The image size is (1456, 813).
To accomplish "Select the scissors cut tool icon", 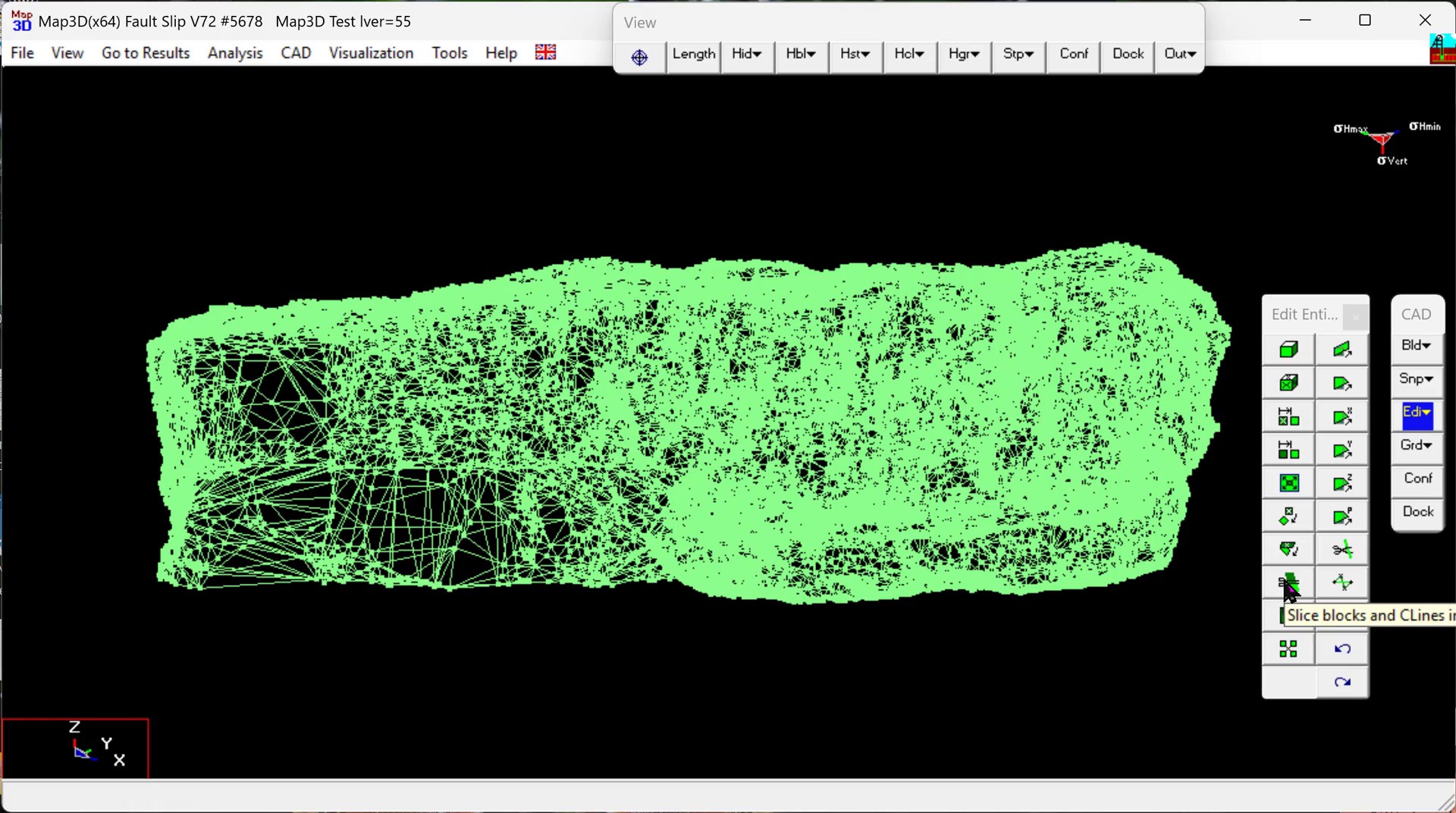I will [x=1342, y=550].
